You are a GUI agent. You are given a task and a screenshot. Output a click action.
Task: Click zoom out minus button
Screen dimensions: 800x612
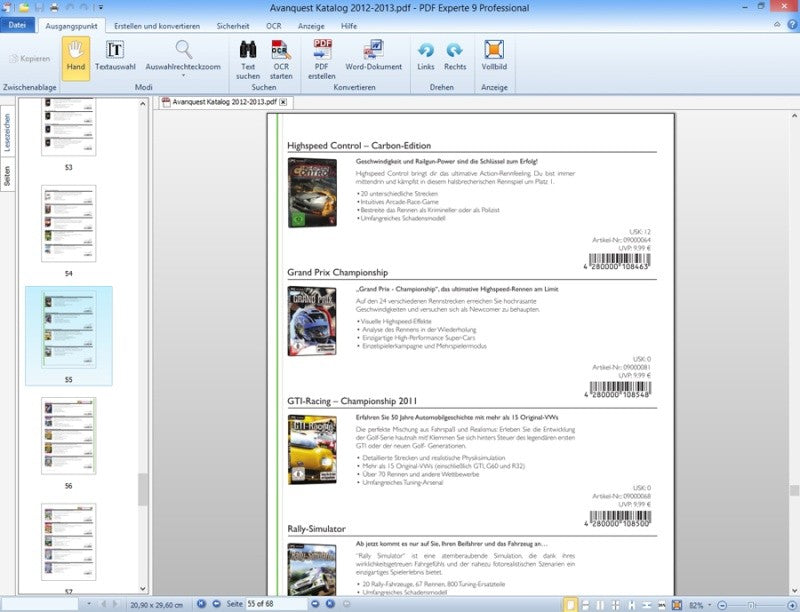(x=722, y=605)
